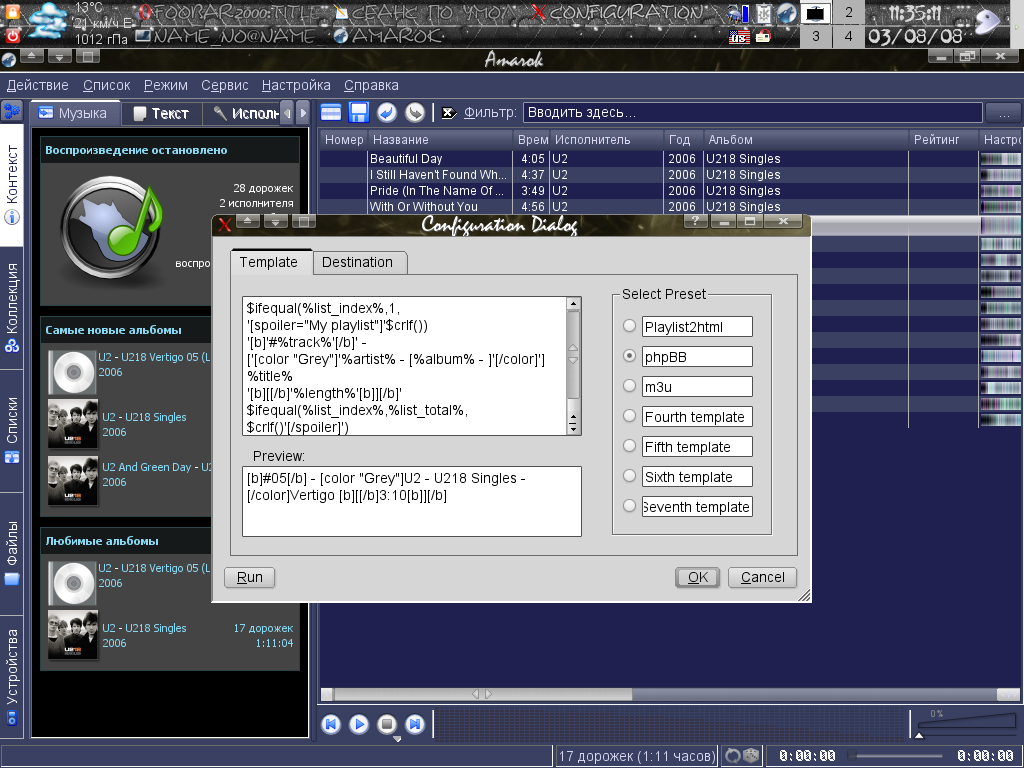Open the U2 - U218 Singles newest album cover
This screenshot has width=1024, height=768.
tap(73, 424)
